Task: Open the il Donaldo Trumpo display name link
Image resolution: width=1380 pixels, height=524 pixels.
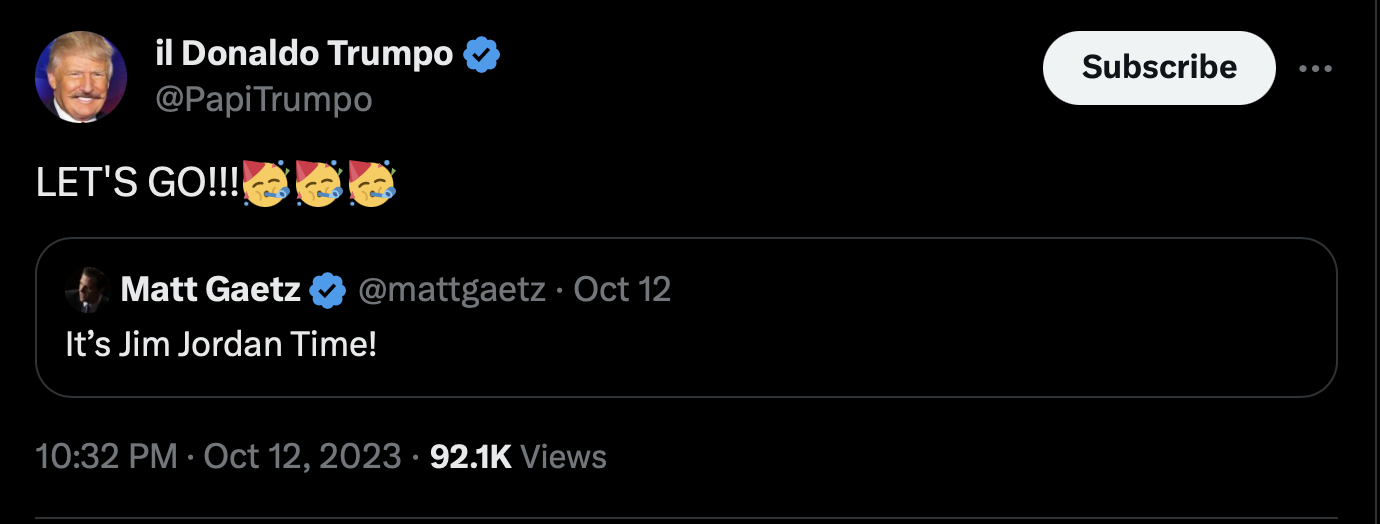Action: tap(304, 54)
